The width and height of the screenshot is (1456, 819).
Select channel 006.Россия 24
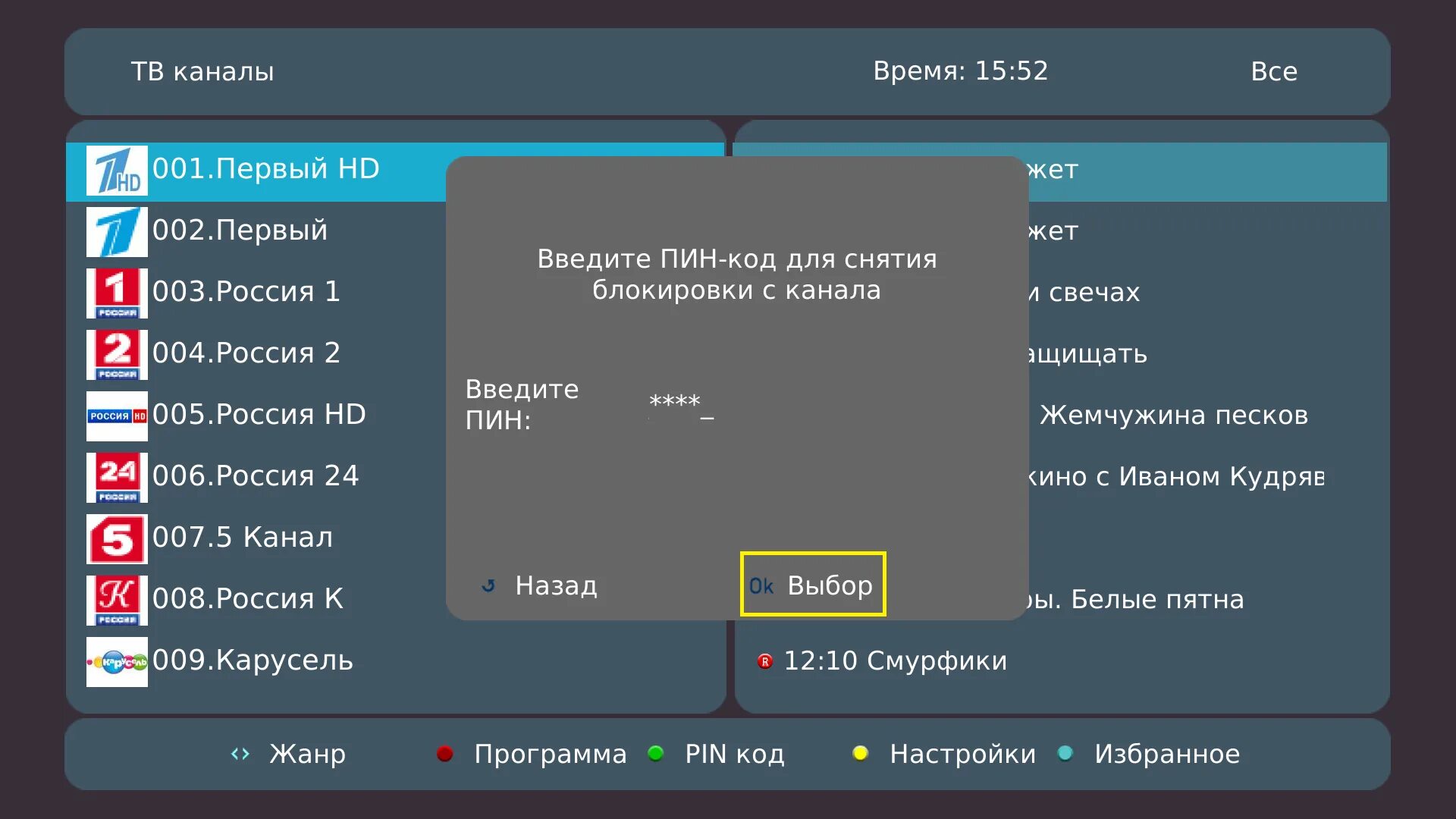(x=256, y=476)
